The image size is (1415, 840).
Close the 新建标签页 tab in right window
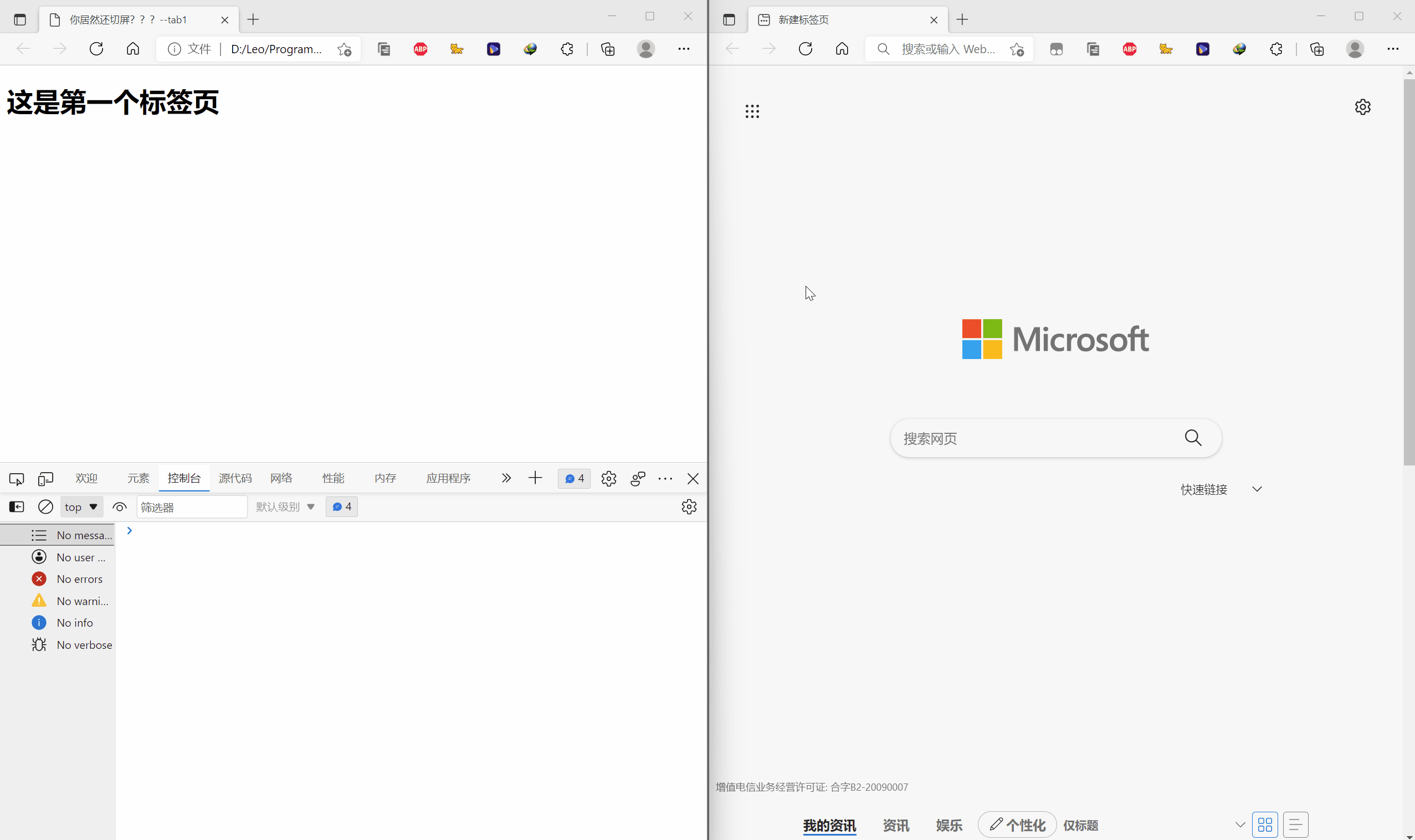coord(934,20)
